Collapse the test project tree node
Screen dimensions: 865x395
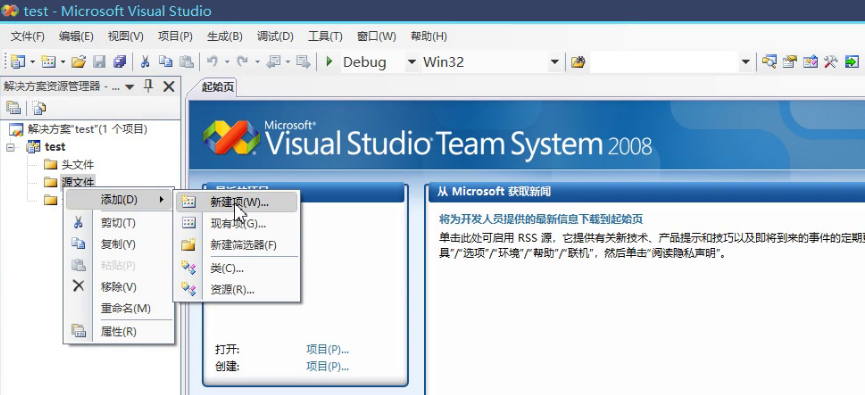coord(10,147)
